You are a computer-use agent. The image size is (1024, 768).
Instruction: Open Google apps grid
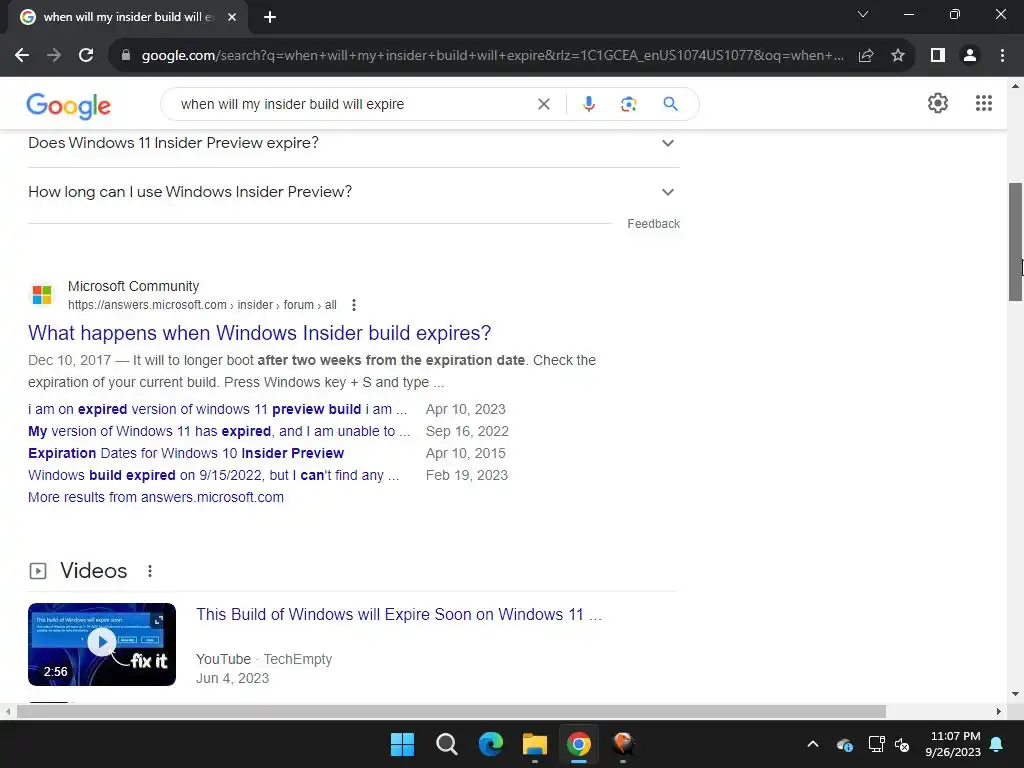point(984,103)
